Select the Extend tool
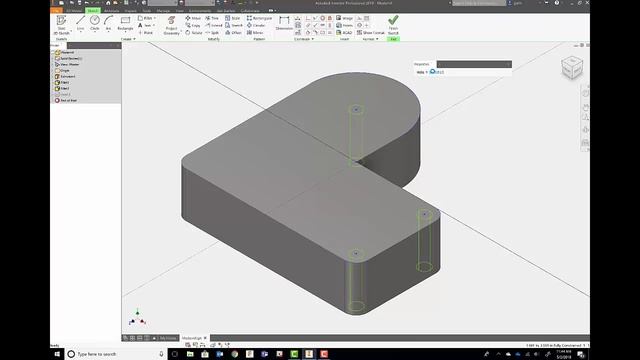Image resolution: width=640 pixels, height=360 pixels. [x=213, y=25]
